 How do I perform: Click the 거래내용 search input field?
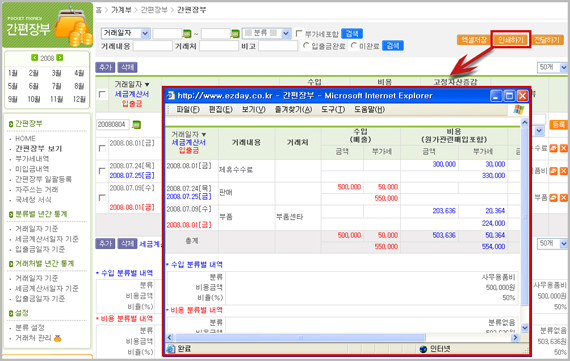tap(153, 46)
